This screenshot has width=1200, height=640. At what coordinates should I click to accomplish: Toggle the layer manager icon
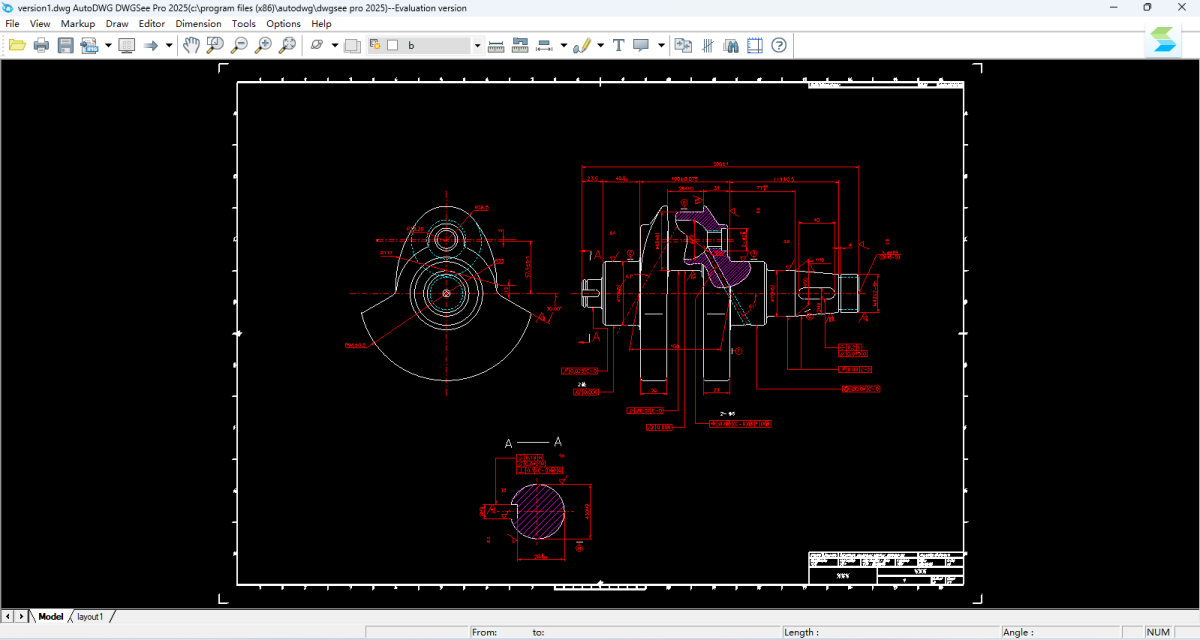[352, 45]
